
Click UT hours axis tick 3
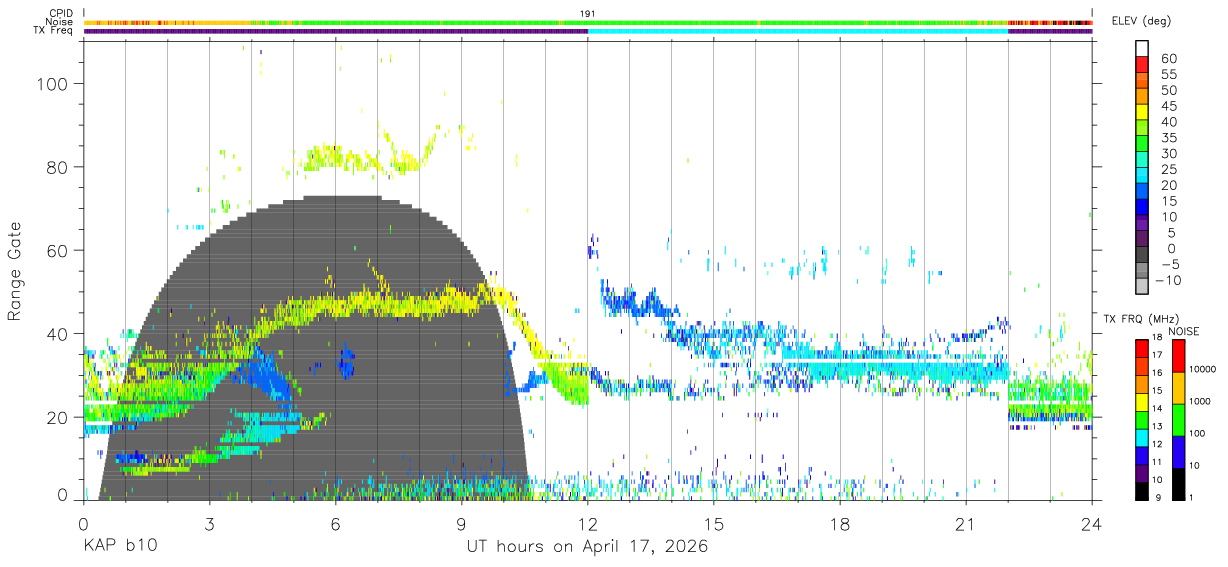tap(209, 524)
